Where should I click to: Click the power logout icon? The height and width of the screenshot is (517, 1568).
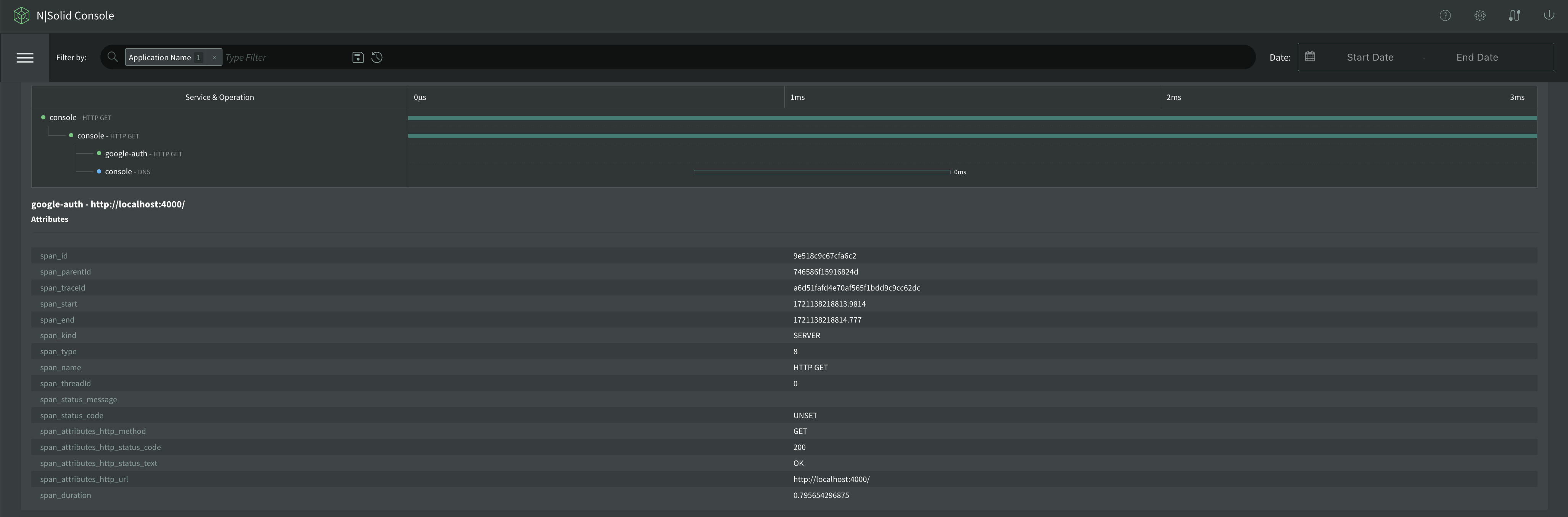pyautogui.click(x=1549, y=15)
